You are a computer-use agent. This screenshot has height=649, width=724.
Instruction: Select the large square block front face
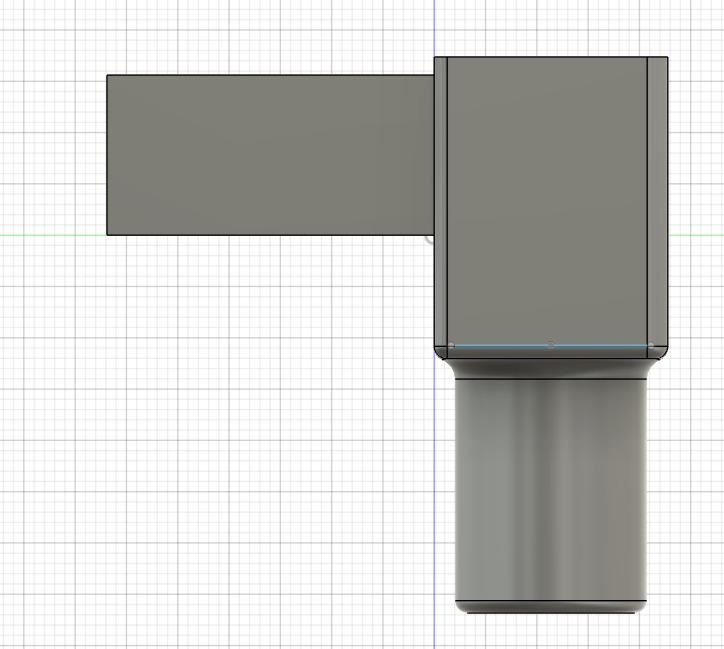pos(547,201)
